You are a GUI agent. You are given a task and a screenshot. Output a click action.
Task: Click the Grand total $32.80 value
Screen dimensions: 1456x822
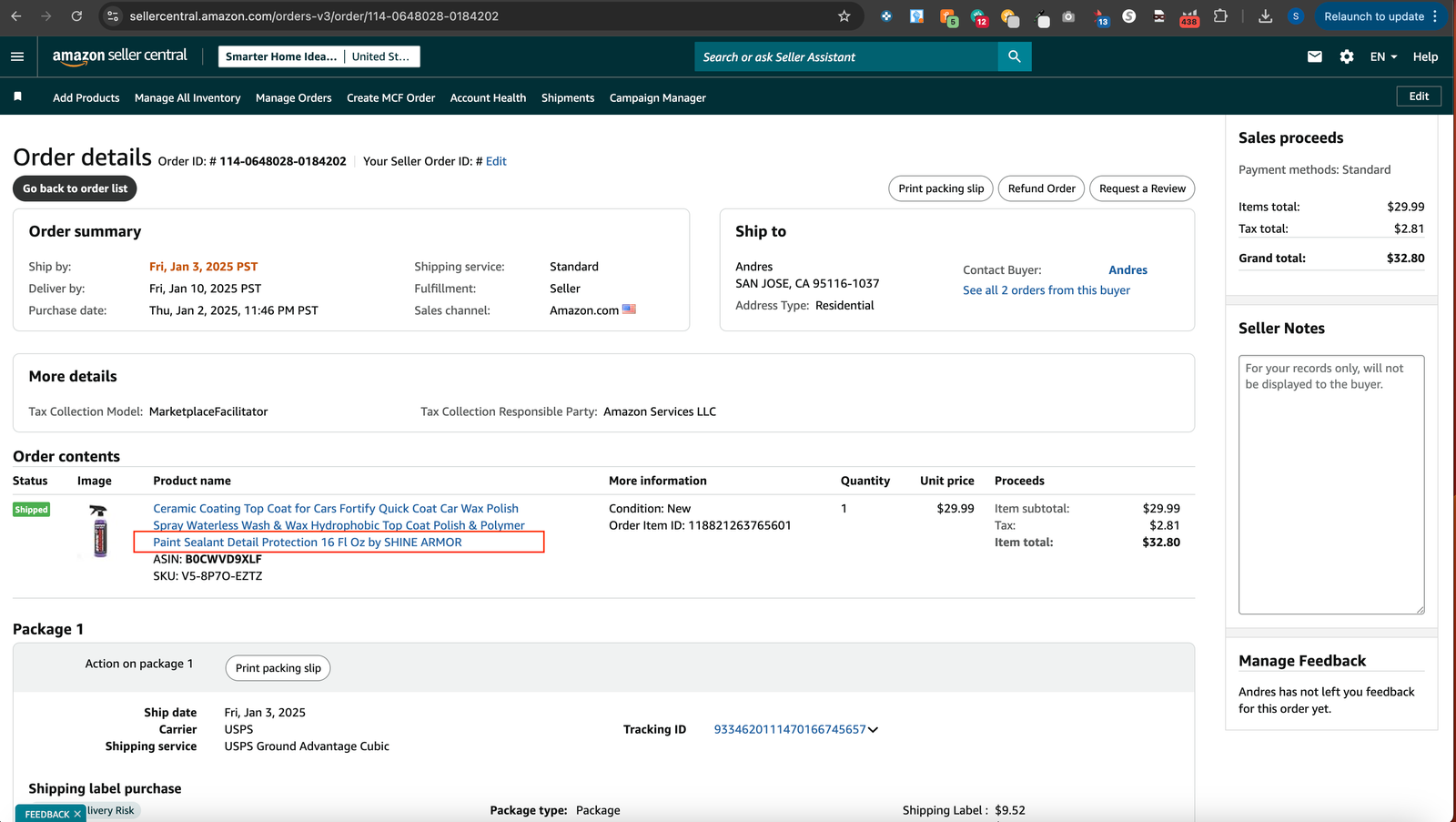coord(1406,259)
